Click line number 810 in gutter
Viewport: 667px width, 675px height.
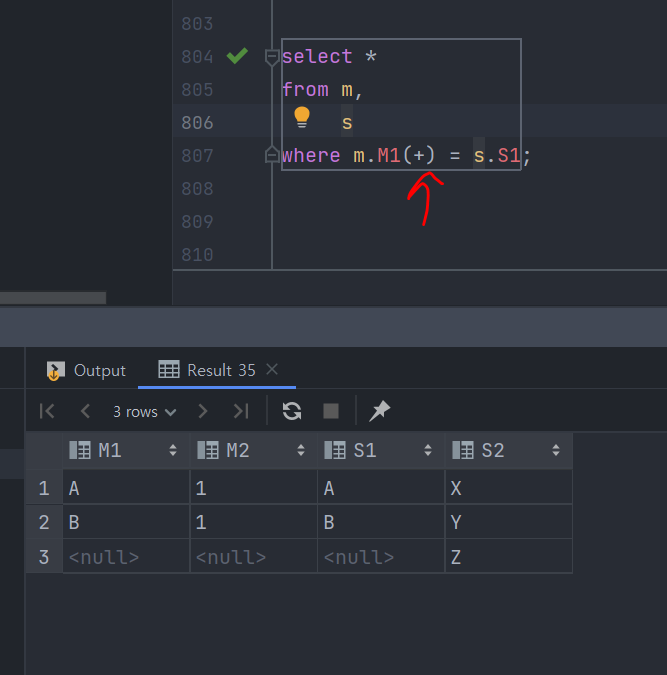pyautogui.click(x=197, y=255)
